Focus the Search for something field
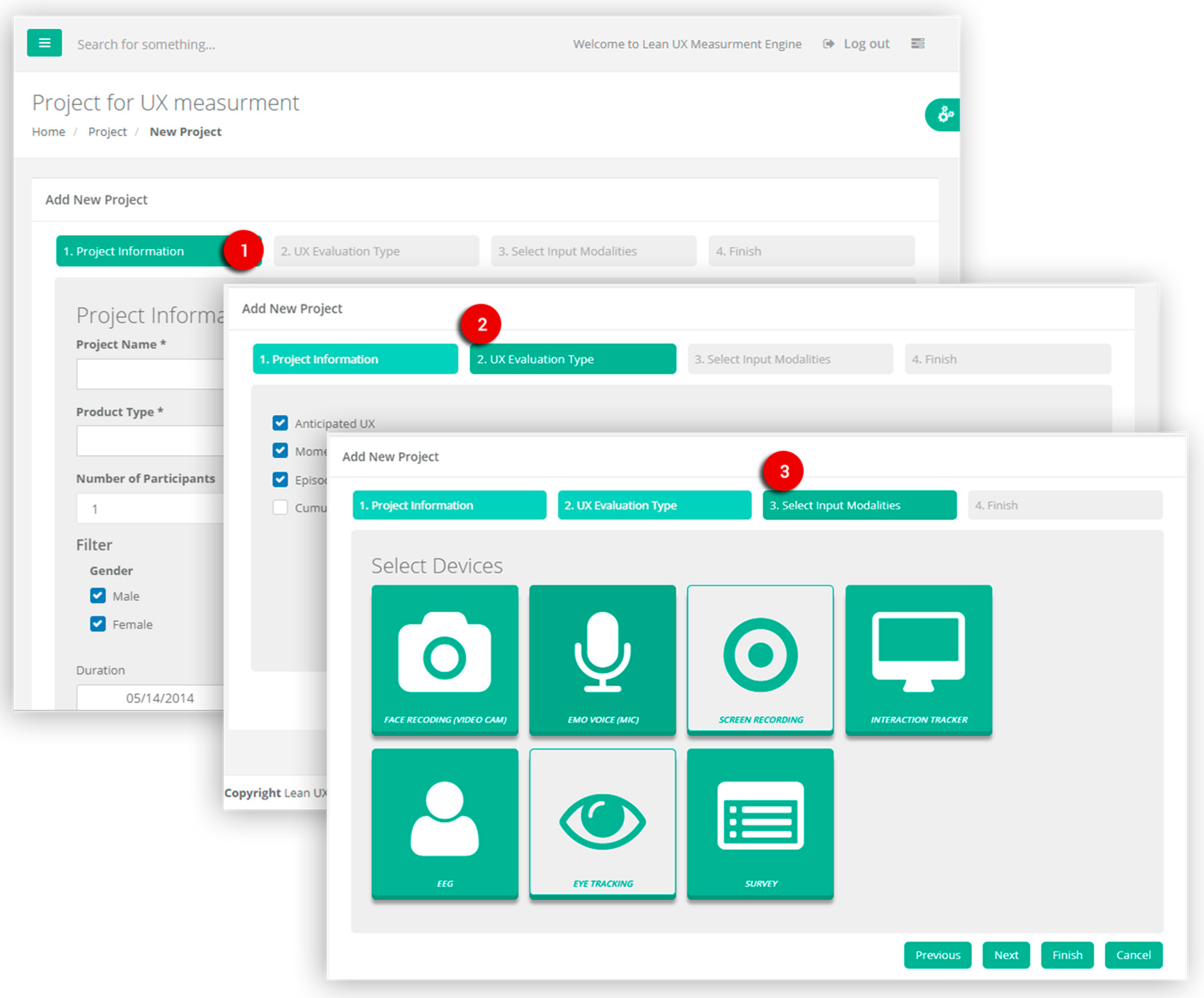This screenshot has height=998, width=1204. click(x=146, y=45)
